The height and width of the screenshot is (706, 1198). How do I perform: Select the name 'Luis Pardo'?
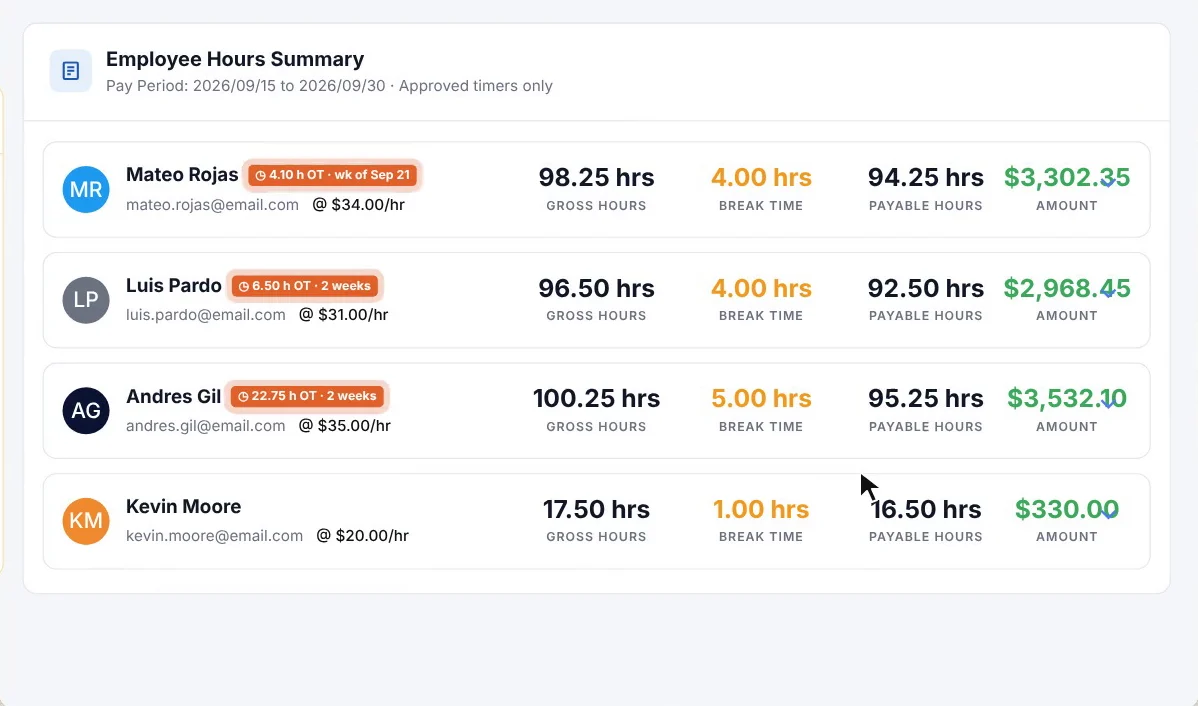(173, 285)
